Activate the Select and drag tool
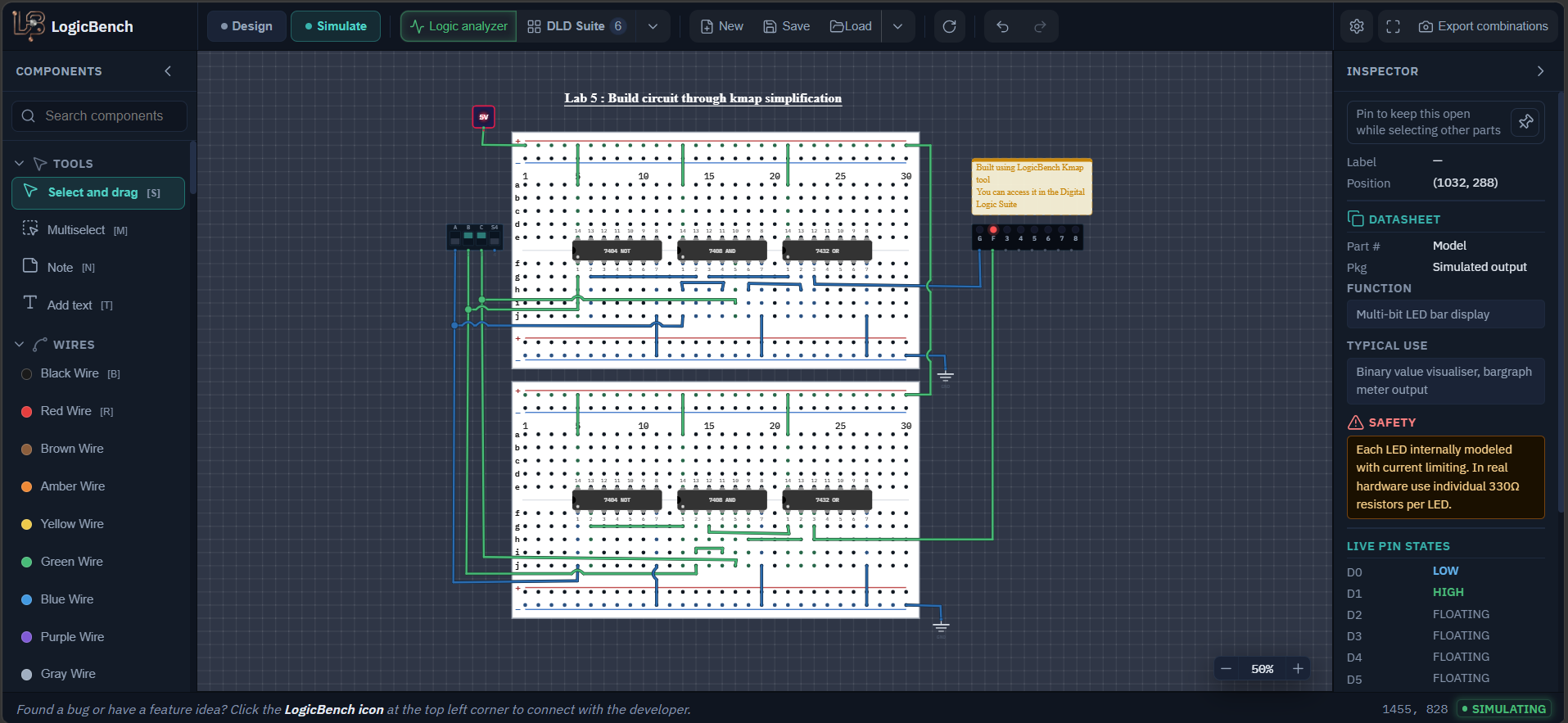1568x723 pixels. click(x=98, y=192)
